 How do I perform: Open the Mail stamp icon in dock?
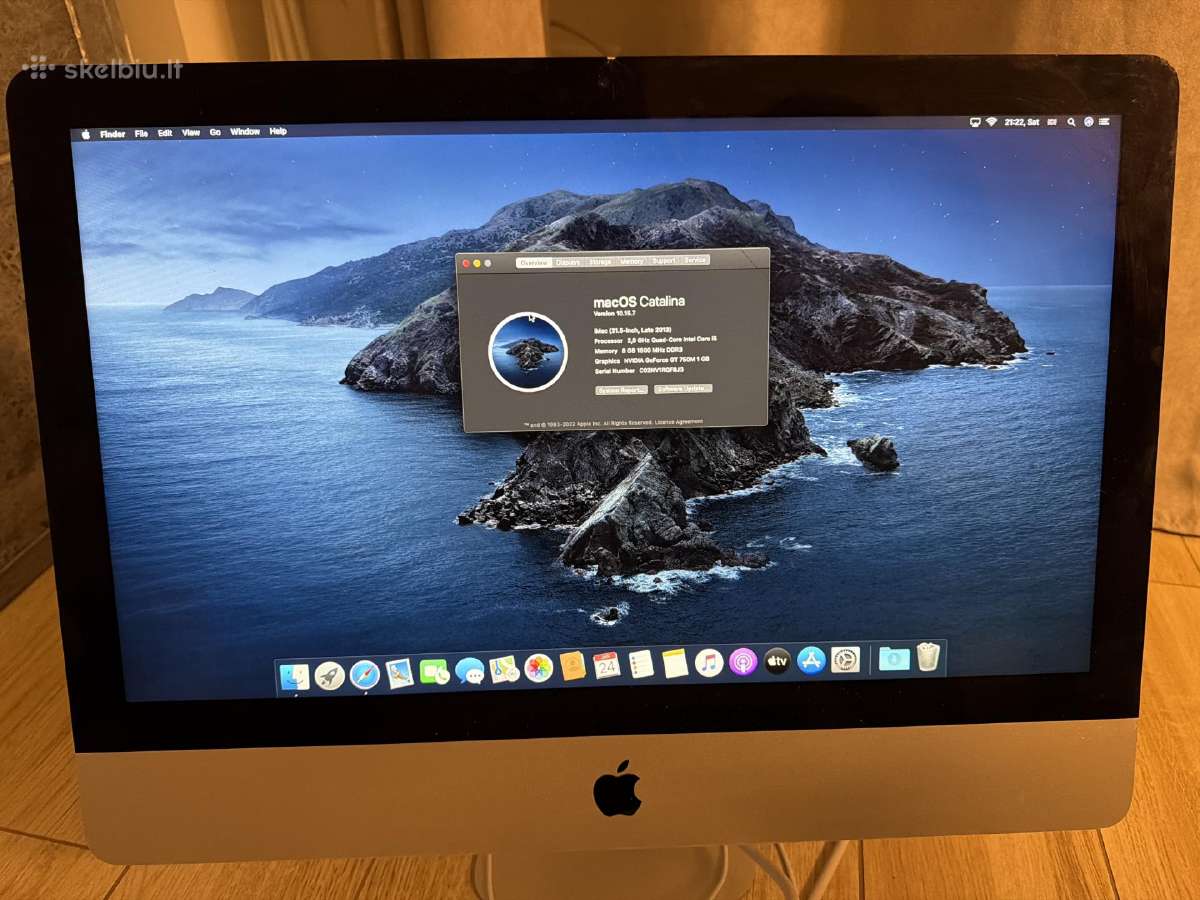[400, 674]
